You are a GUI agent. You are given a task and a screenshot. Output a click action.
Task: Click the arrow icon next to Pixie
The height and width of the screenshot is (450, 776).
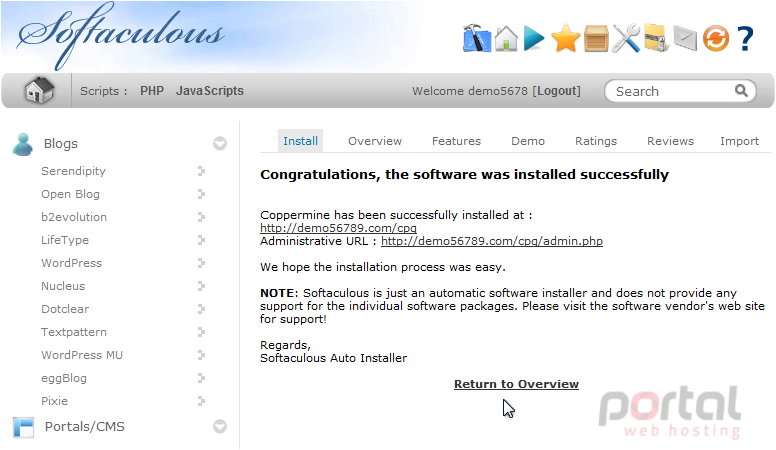point(201,401)
